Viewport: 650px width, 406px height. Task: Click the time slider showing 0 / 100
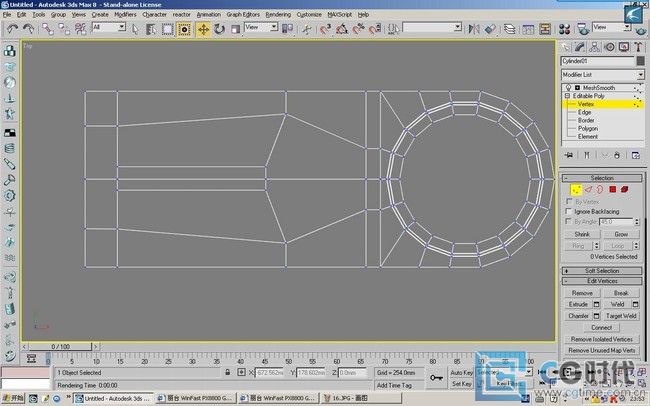click(x=61, y=346)
